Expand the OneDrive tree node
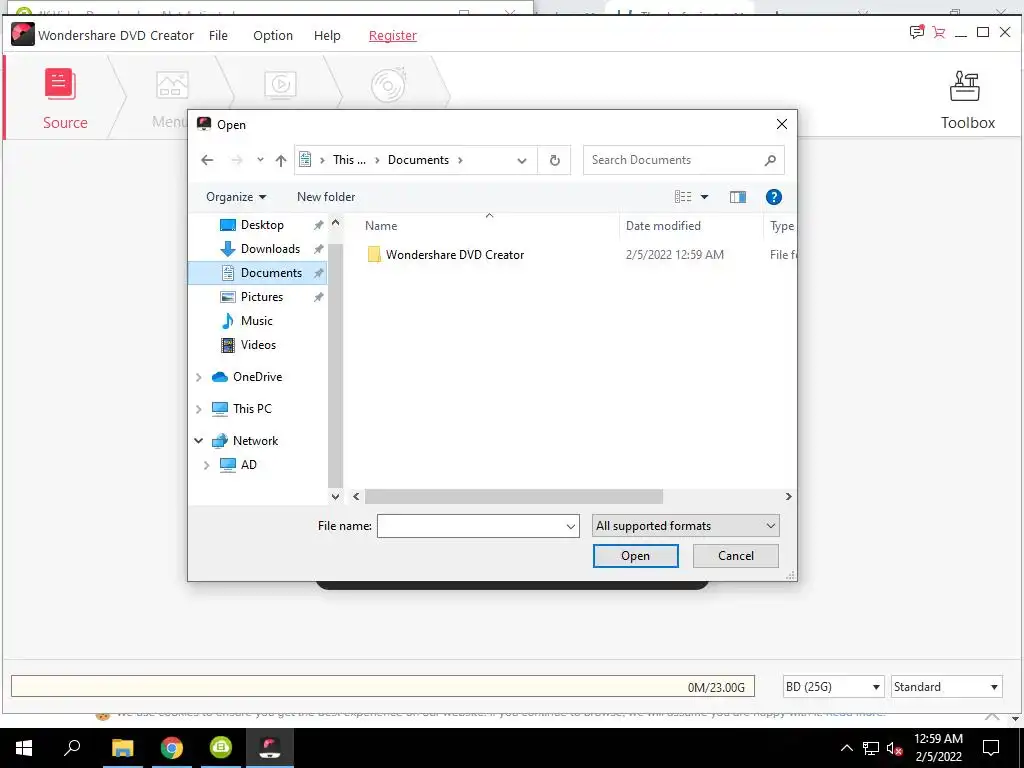The height and width of the screenshot is (768, 1024). [x=199, y=377]
